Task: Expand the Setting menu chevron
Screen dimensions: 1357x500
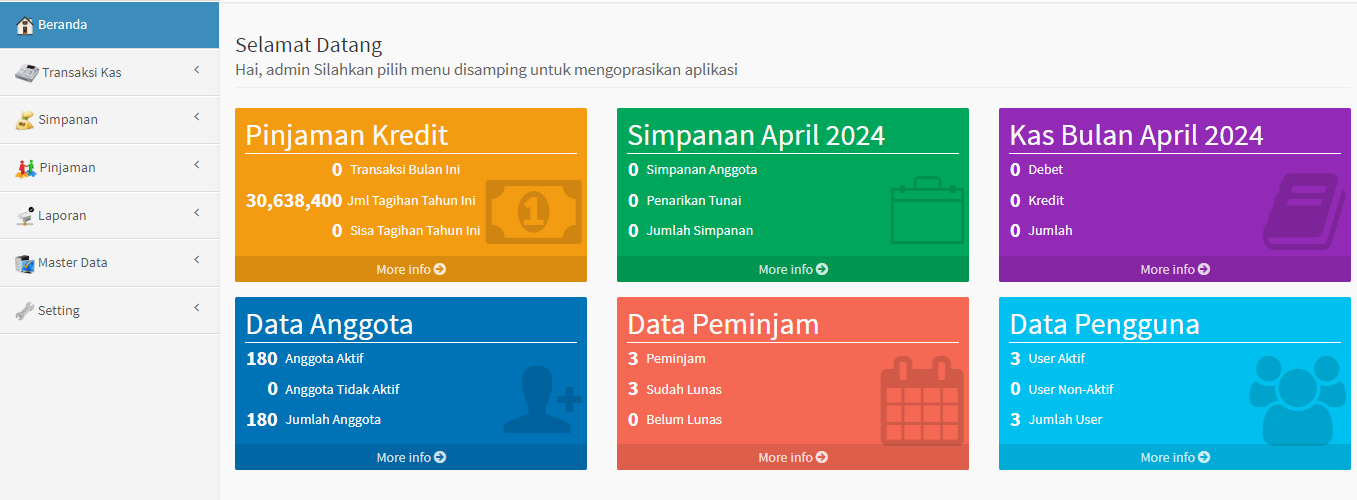Action: tap(197, 308)
